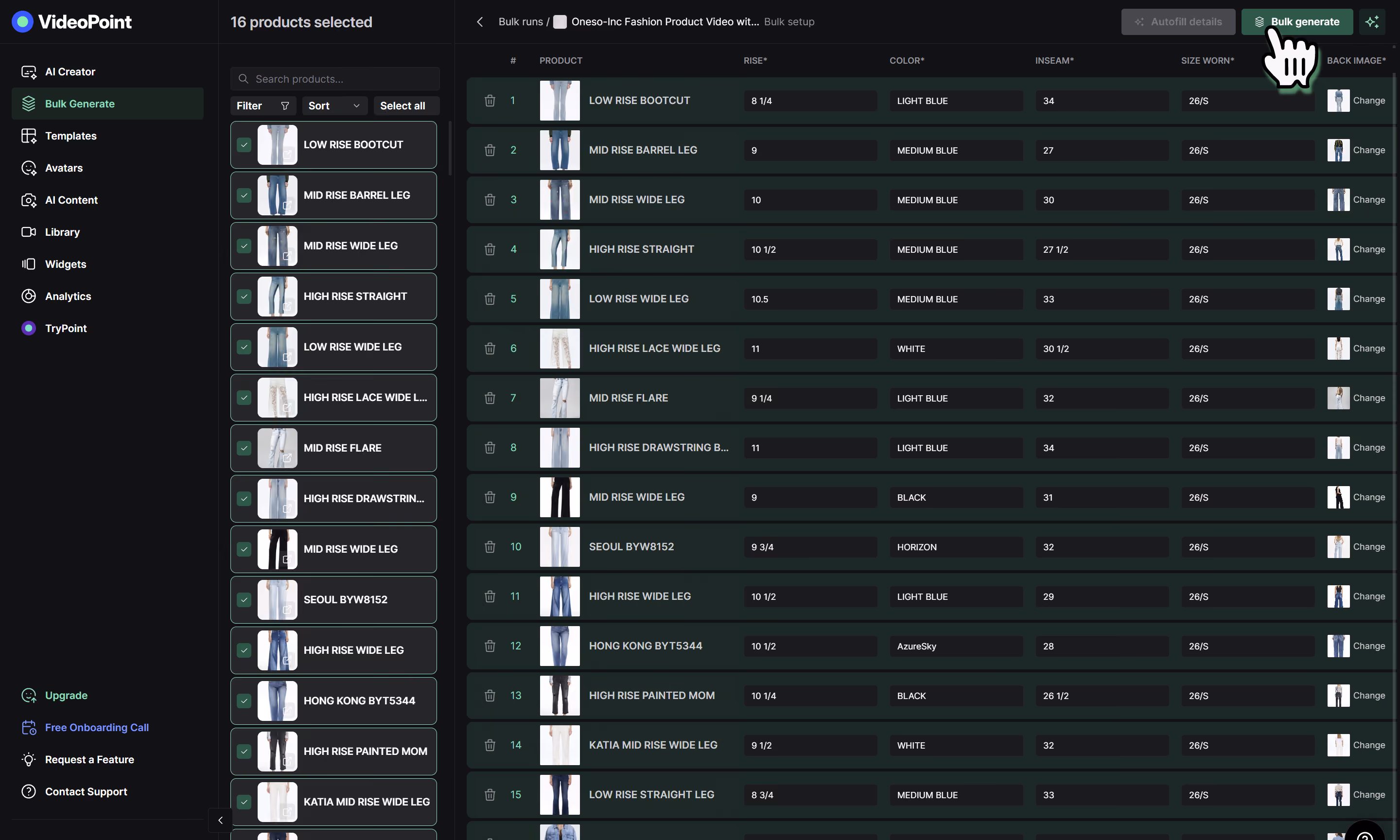The image size is (1400, 840).
Task: Click the Autofill details button
Action: coord(1178,21)
